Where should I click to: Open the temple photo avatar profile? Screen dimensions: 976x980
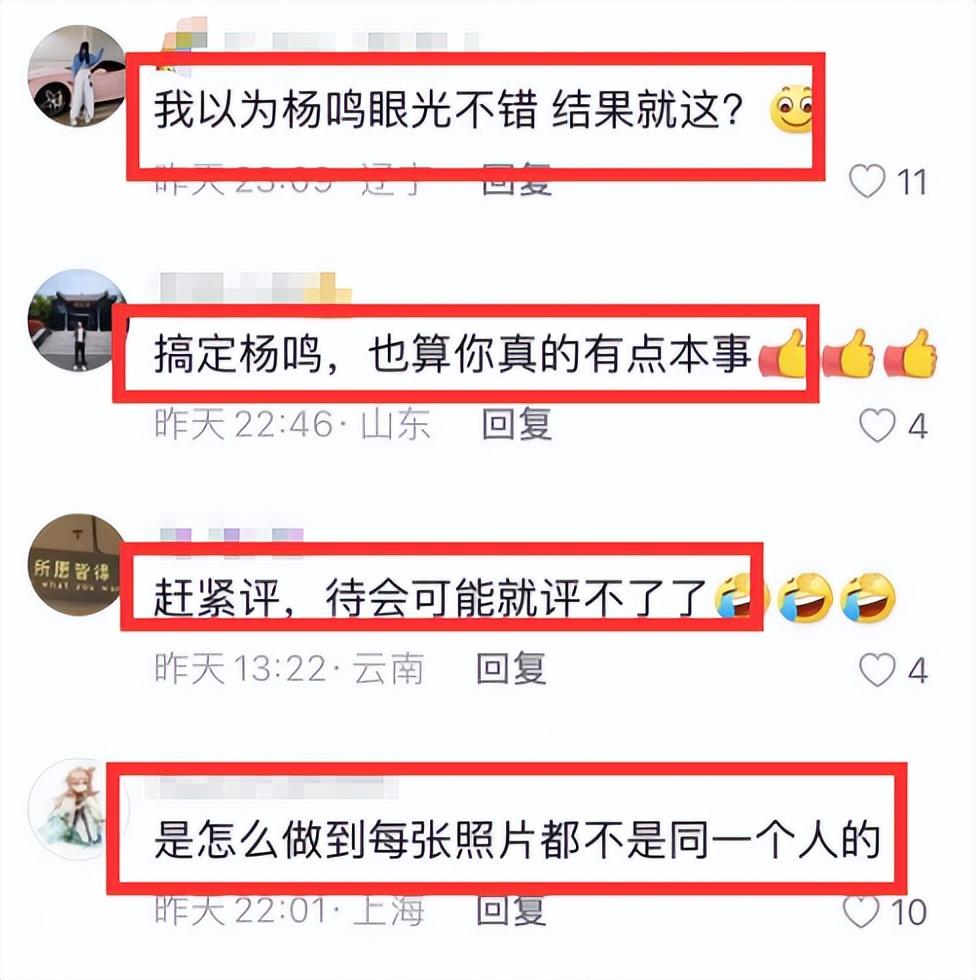[77, 320]
